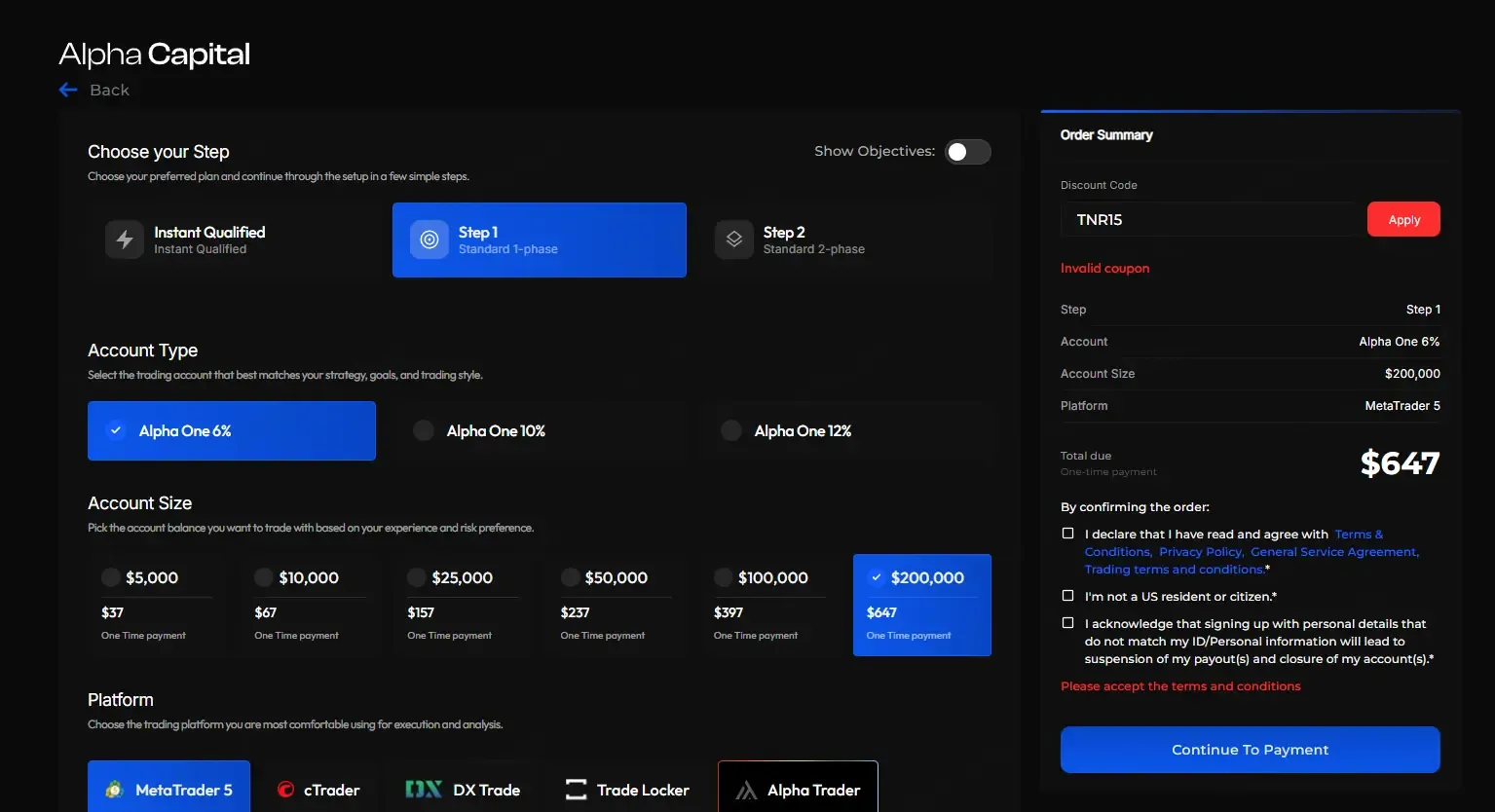Check the personal details acknowledgement box
Image resolution: width=1495 pixels, height=812 pixels.
1067,623
